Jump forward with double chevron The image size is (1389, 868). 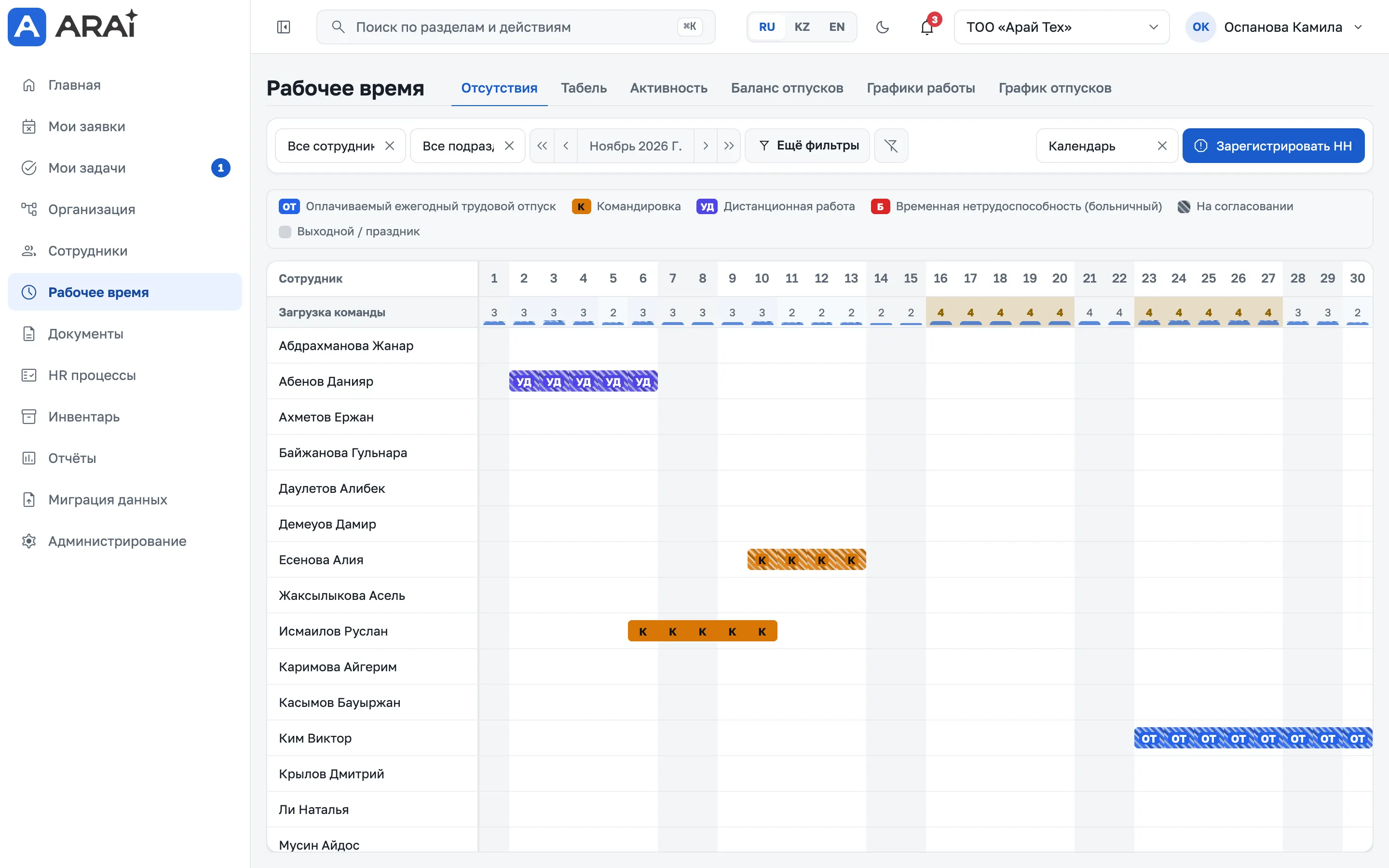729,146
